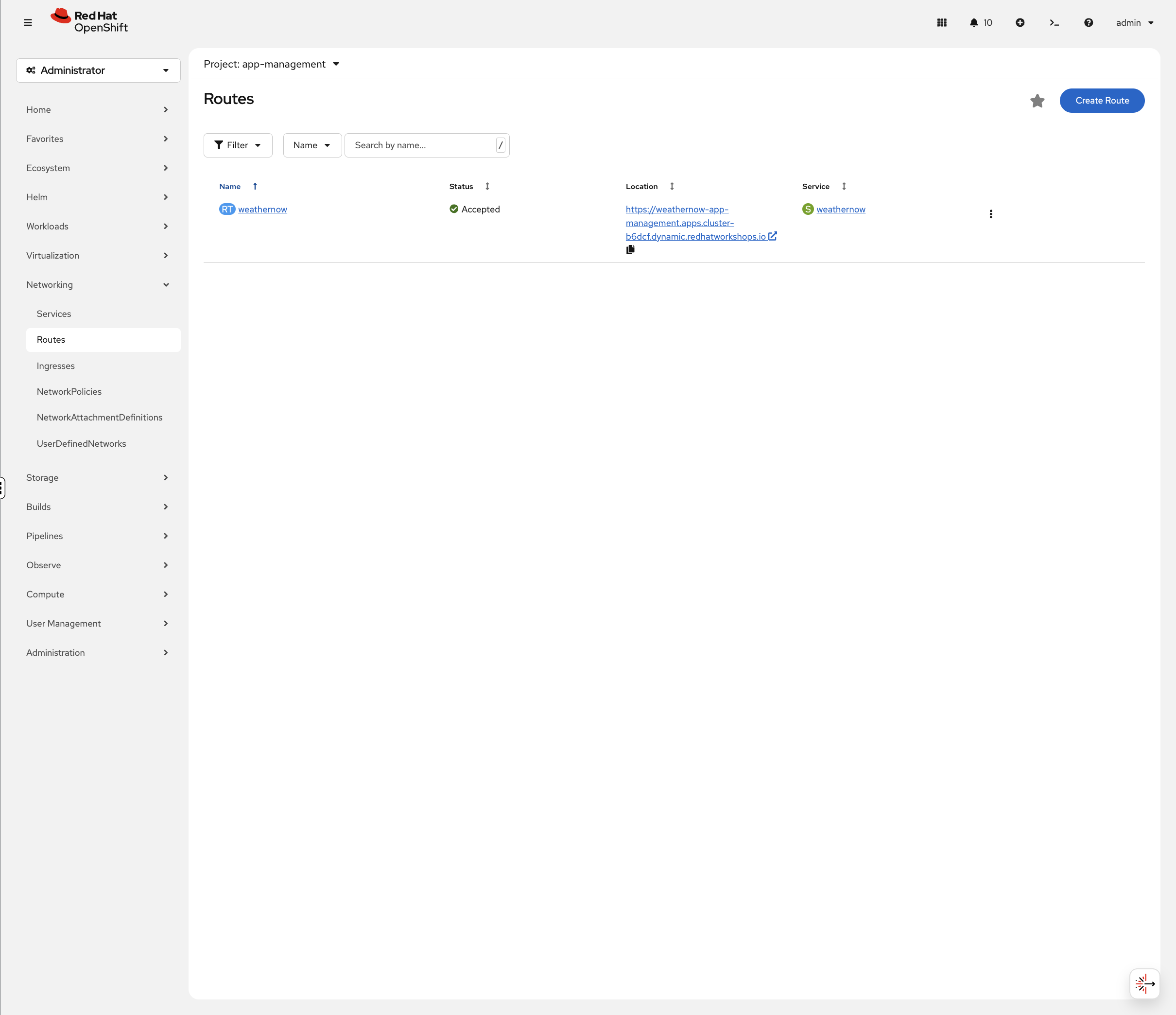The image size is (1176, 1015).
Task: Add Routes page to favorites star
Action: pyautogui.click(x=1037, y=101)
